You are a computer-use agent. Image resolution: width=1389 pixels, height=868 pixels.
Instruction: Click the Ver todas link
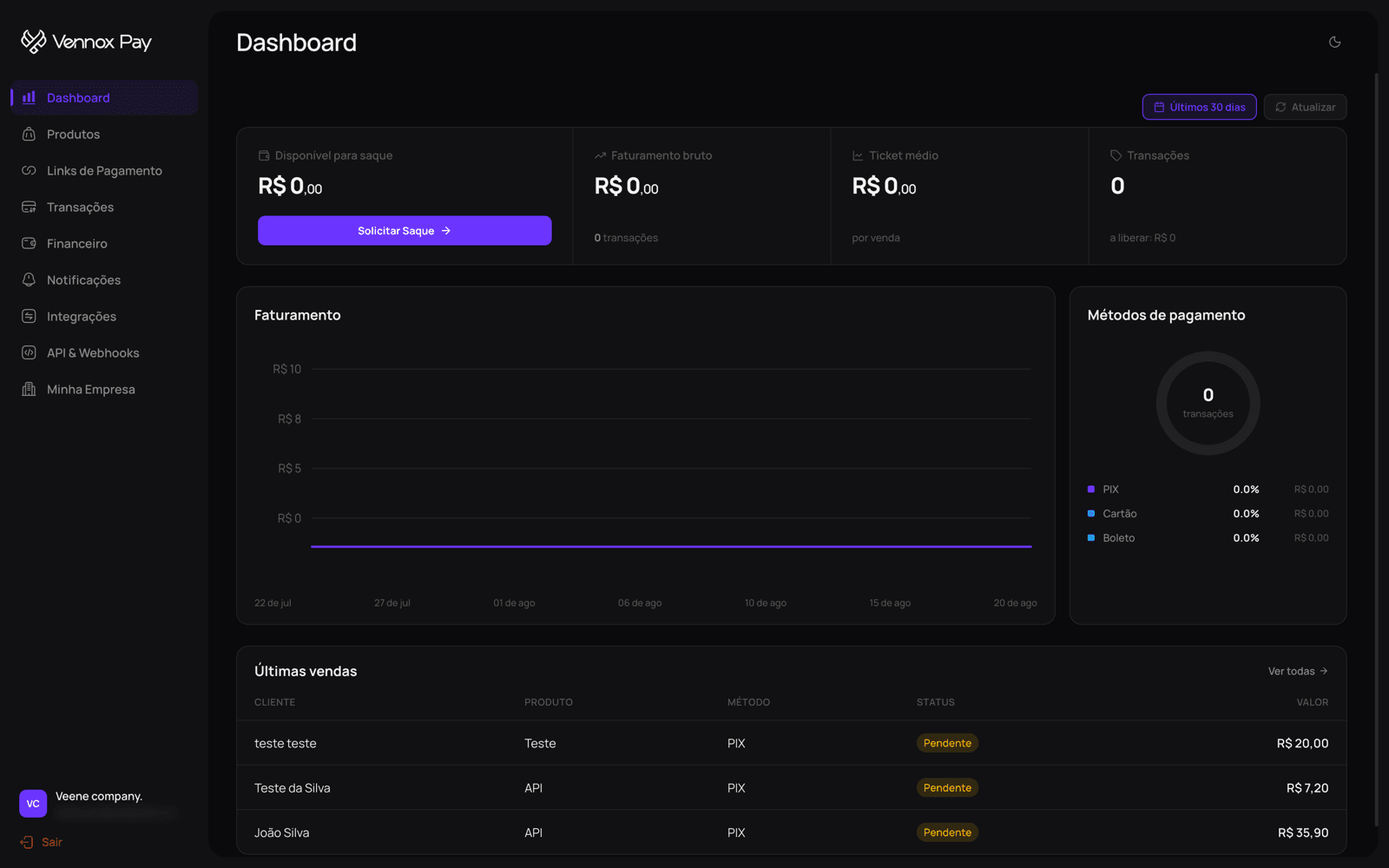1298,671
